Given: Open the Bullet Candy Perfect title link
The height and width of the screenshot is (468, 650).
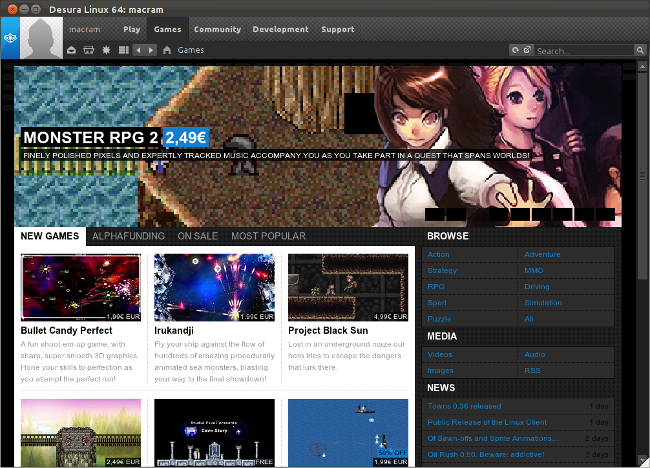Looking at the screenshot, I should click(x=66, y=331).
